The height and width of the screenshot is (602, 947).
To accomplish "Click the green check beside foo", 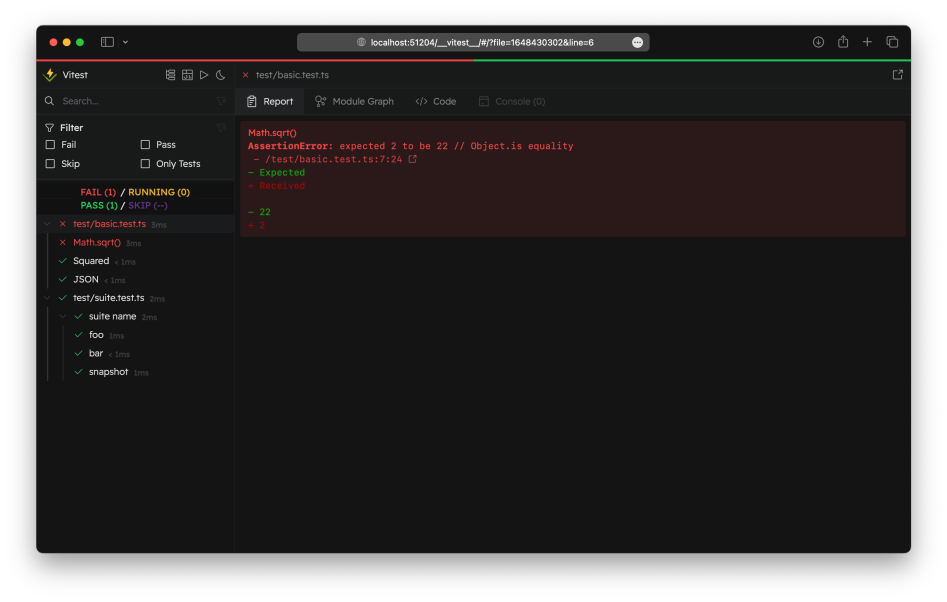I will (x=79, y=335).
